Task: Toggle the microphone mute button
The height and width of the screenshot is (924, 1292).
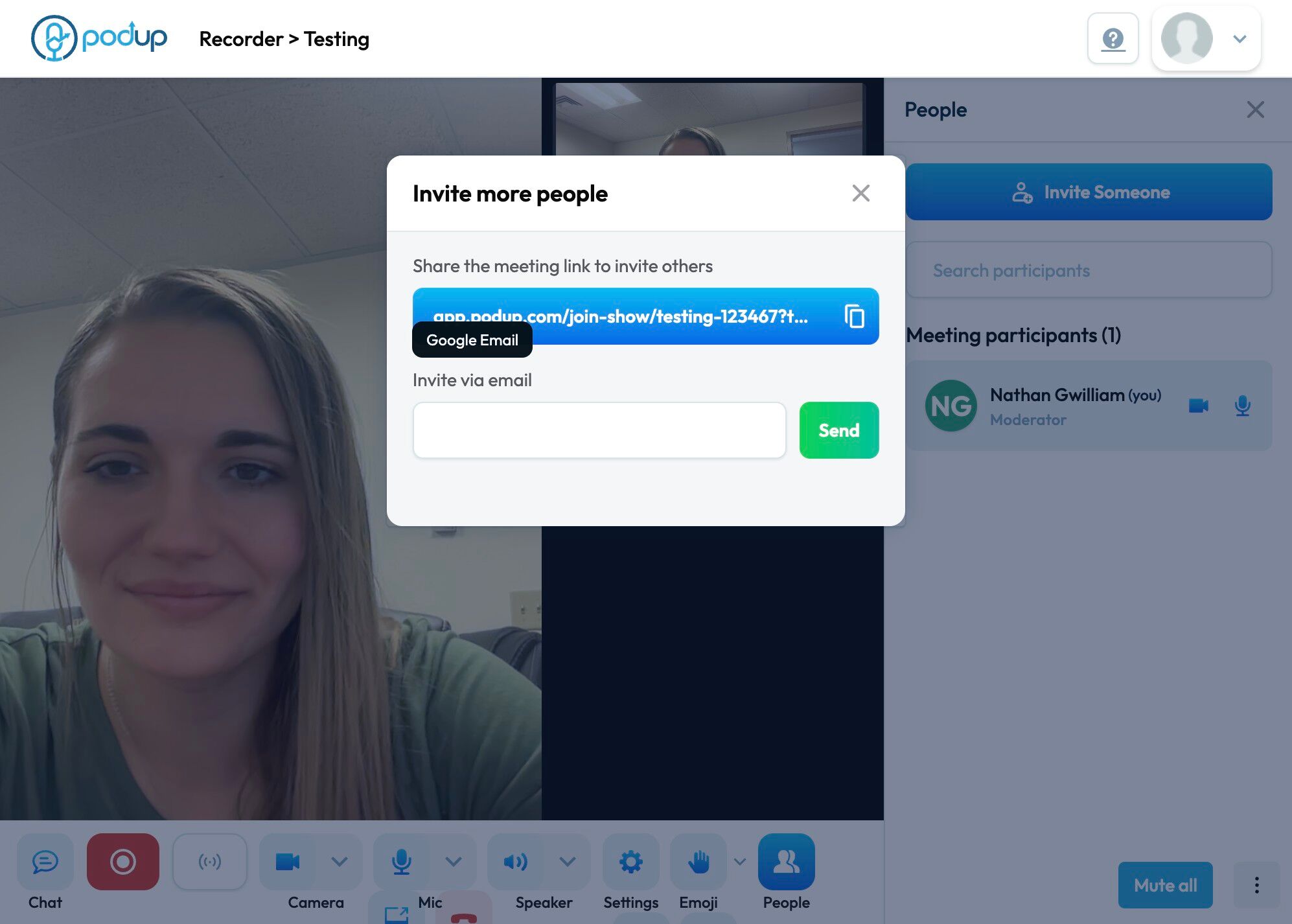Action: (401, 862)
